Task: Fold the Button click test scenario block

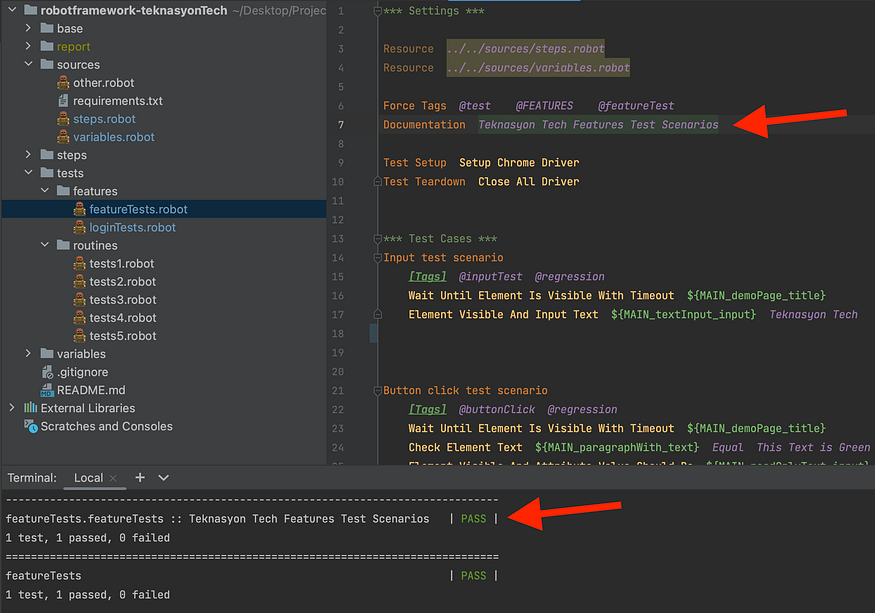Action: (x=378, y=391)
